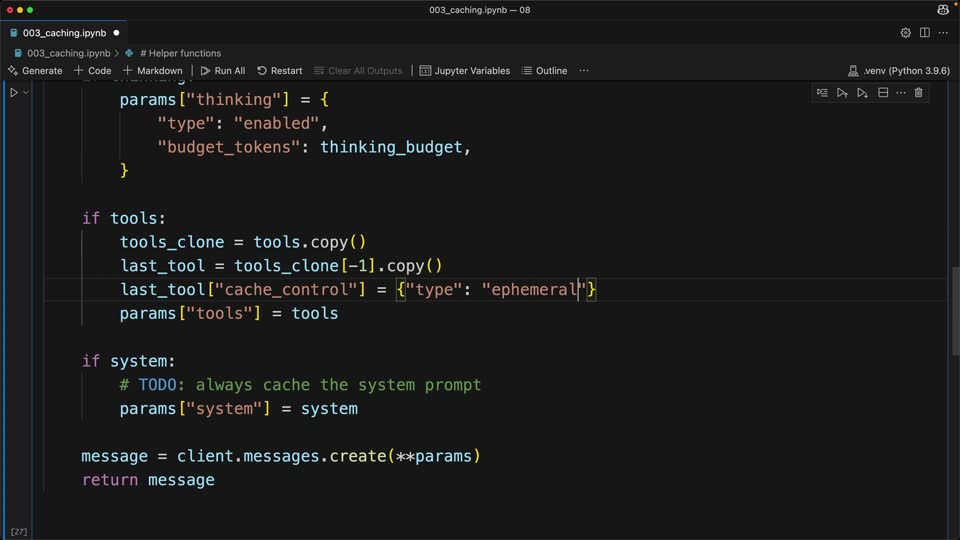Execute cell and below icon

[x=863, y=92]
